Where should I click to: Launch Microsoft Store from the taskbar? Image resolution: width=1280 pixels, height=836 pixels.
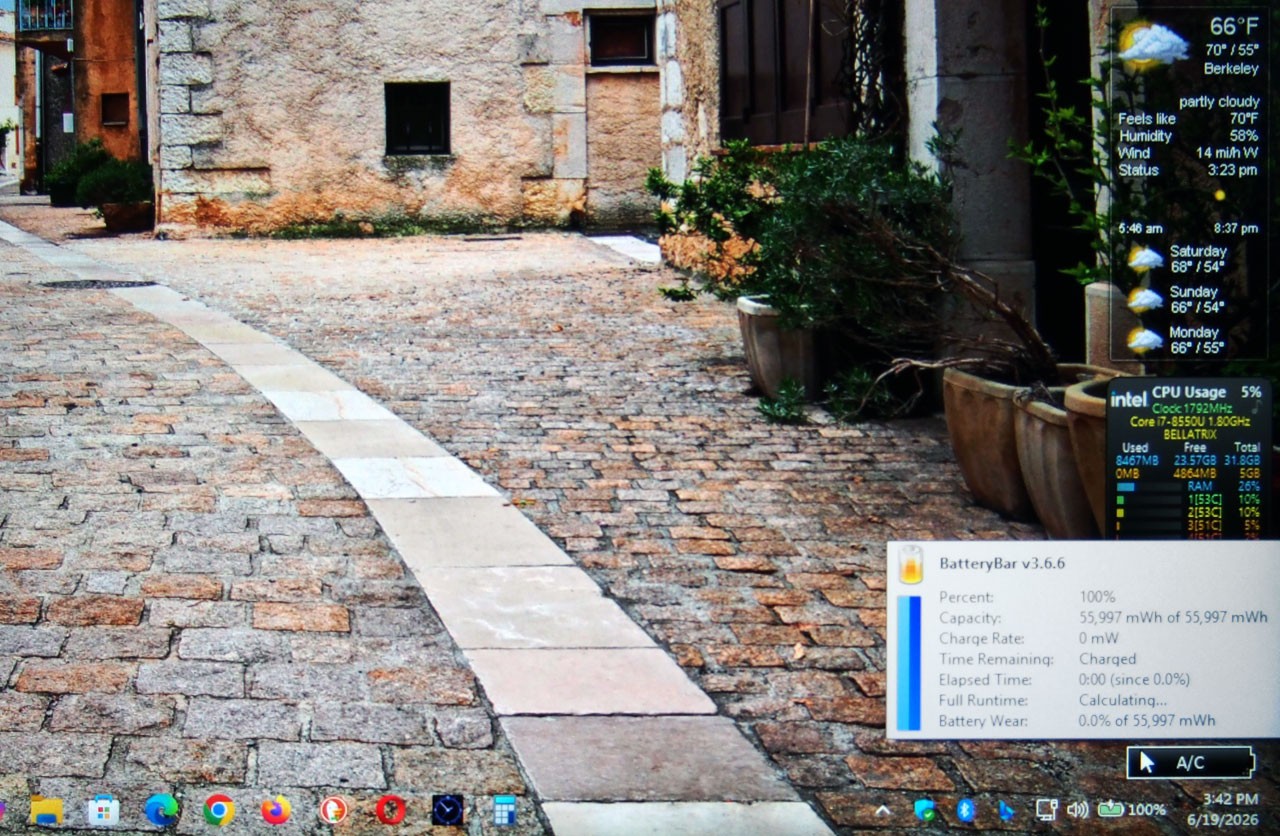[x=103, y=809]
